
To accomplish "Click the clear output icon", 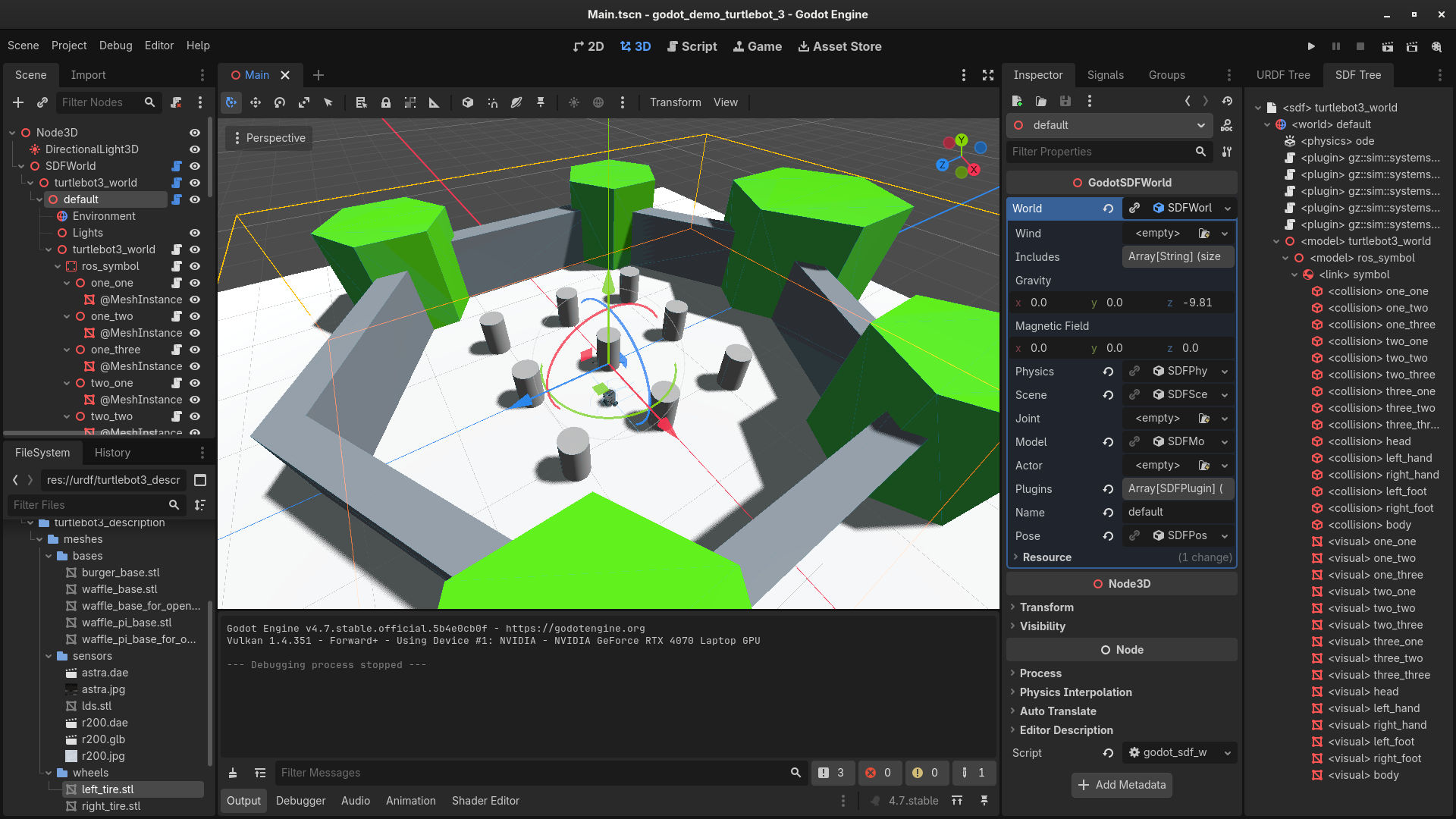I will [x=233, y=773].
